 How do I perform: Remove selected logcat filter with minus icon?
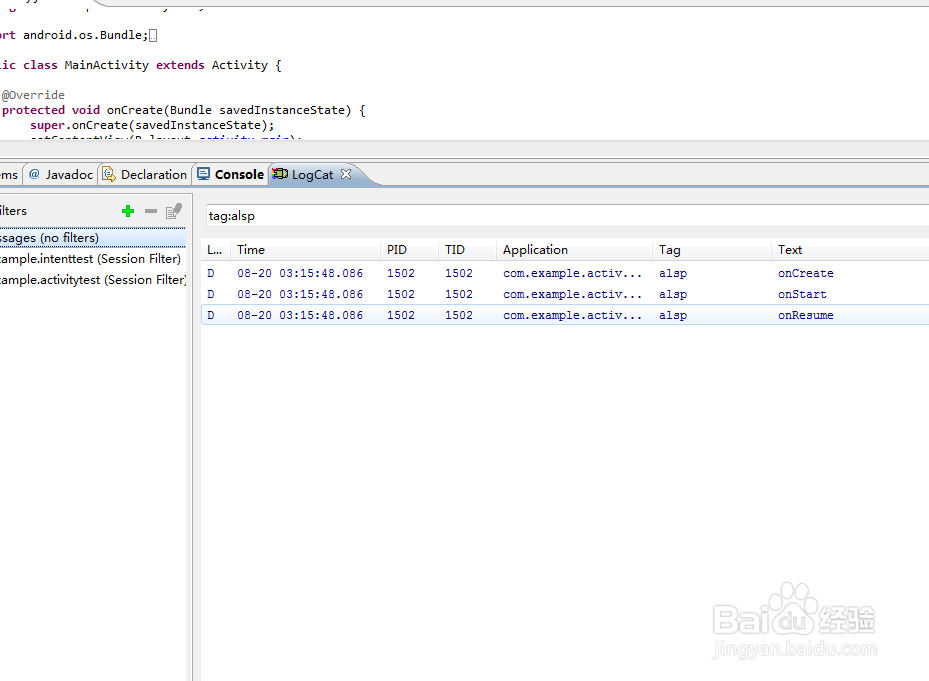151,211
